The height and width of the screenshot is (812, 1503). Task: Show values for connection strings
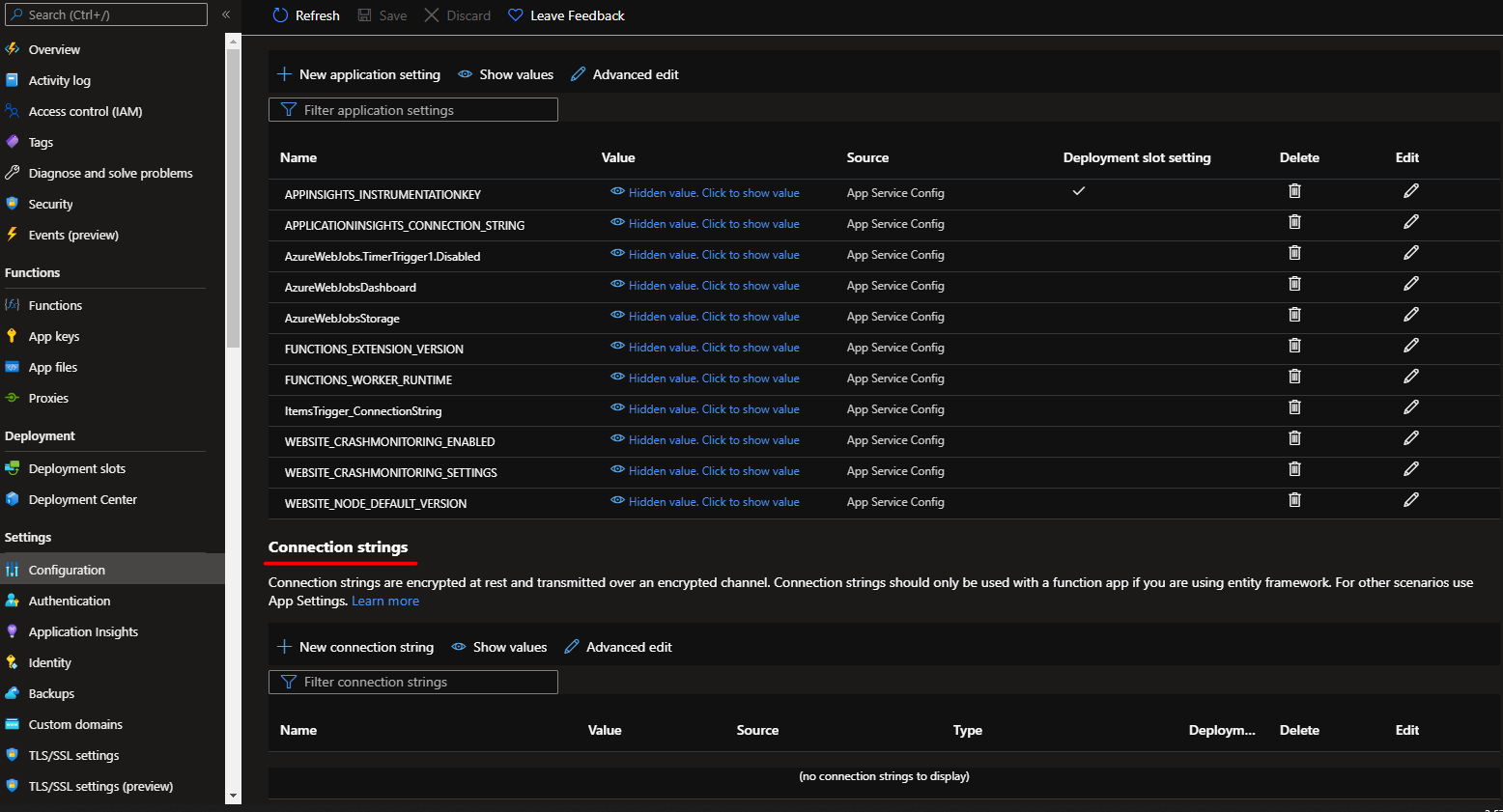[499, 647]
